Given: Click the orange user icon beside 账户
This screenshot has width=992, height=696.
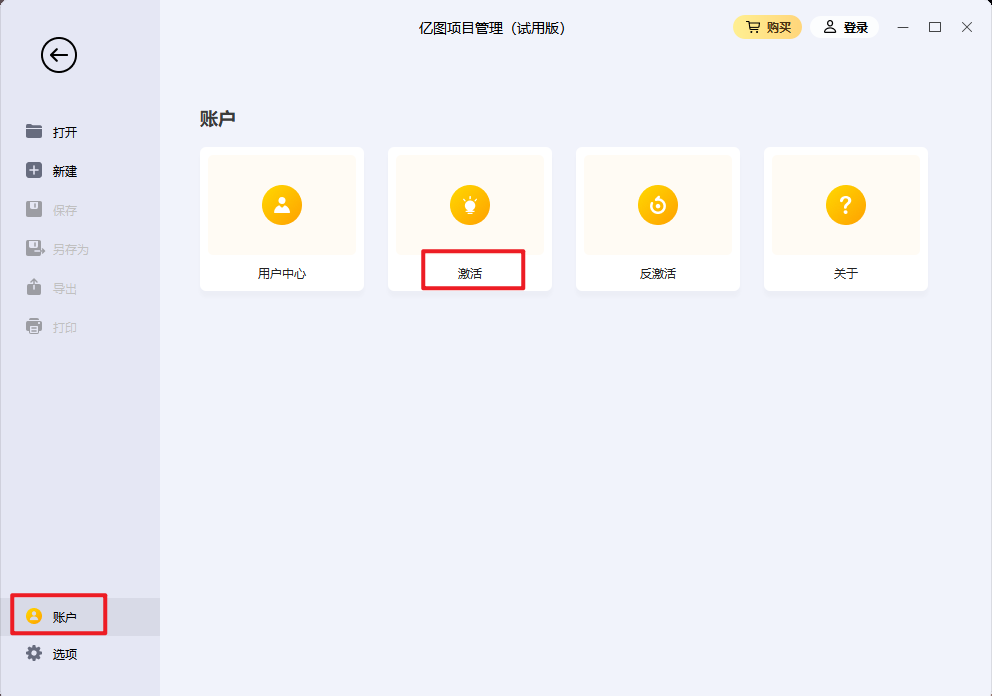Looking at the screenshot, I should (x=34, y=616).
